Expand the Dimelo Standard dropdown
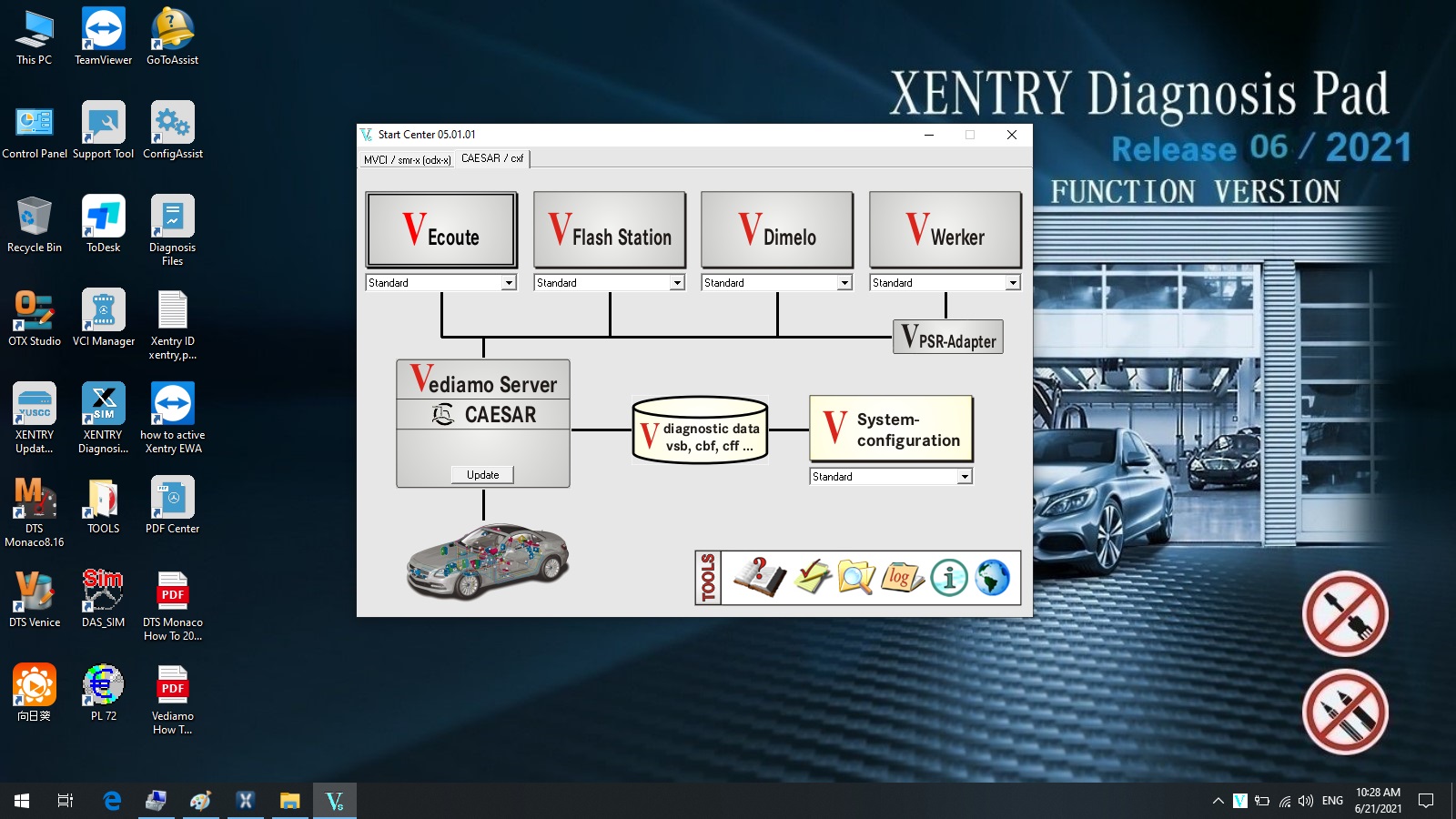Screen dimensions: 1456x819 pyautogui.click(x=844, y=283)
